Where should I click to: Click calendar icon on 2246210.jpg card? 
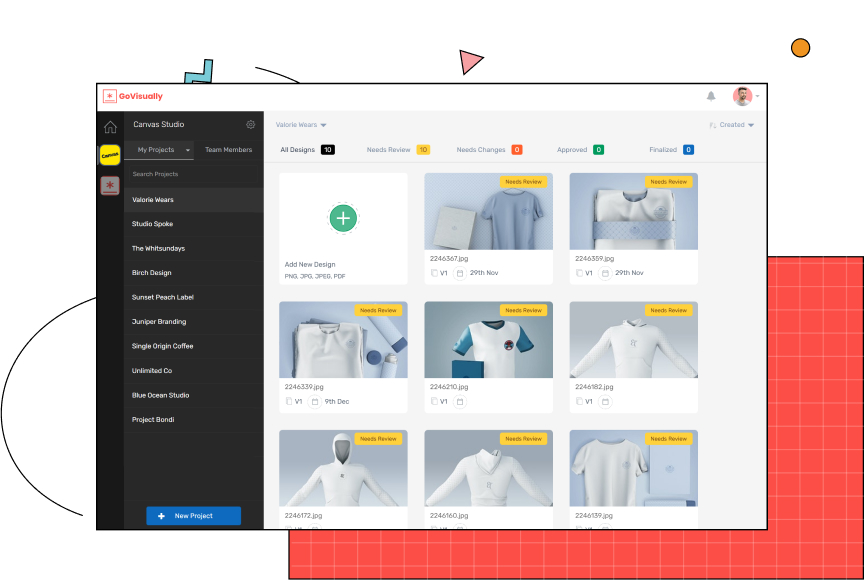[x=460, y=401]
